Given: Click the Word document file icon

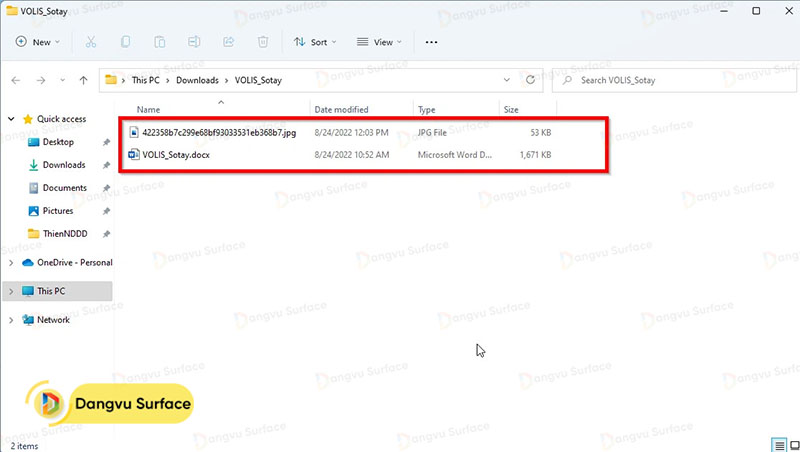Looking at the screenshot, I should (134, 154).
